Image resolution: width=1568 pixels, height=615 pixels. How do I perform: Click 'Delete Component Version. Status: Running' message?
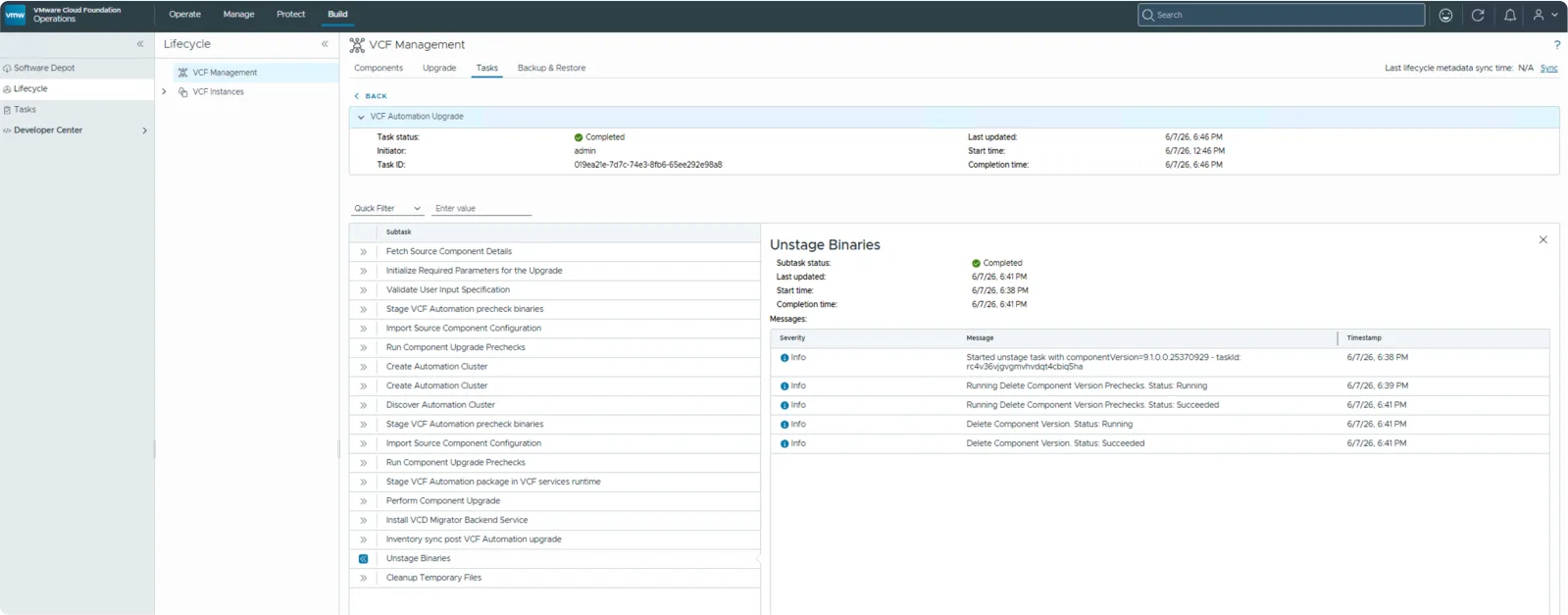point(1049,425)
